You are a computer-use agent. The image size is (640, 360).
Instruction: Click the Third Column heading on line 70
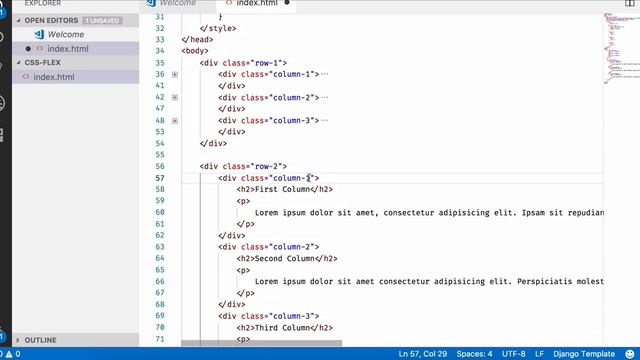pyautogui.click(x=284, y=327)
